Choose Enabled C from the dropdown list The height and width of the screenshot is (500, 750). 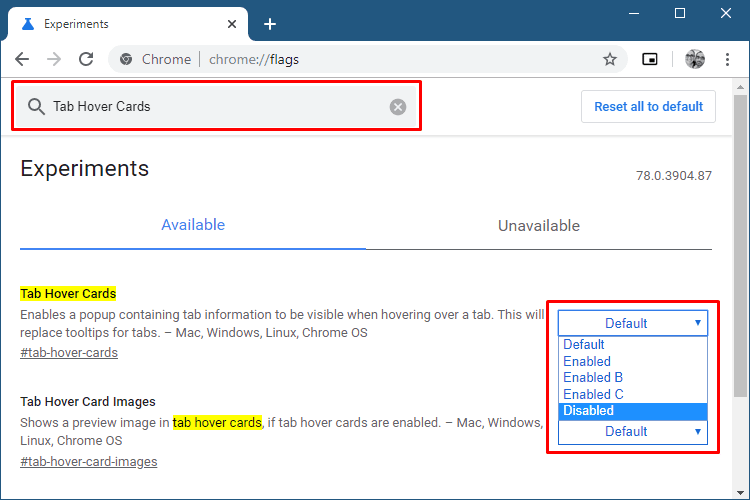[632, 394]
